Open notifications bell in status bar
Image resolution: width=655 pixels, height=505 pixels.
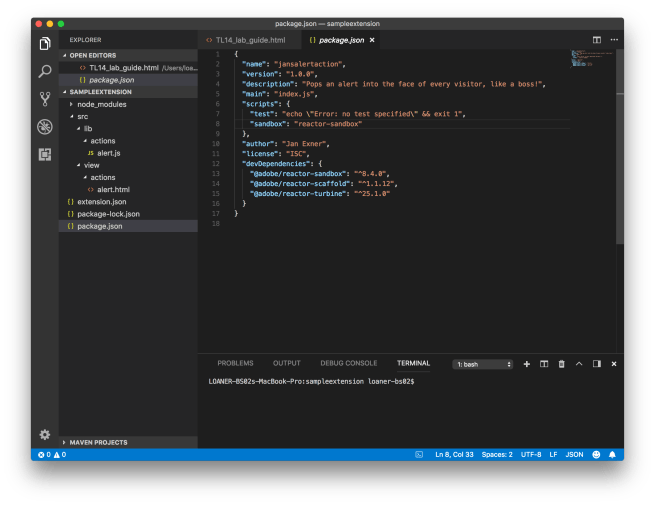coord(612,455)
